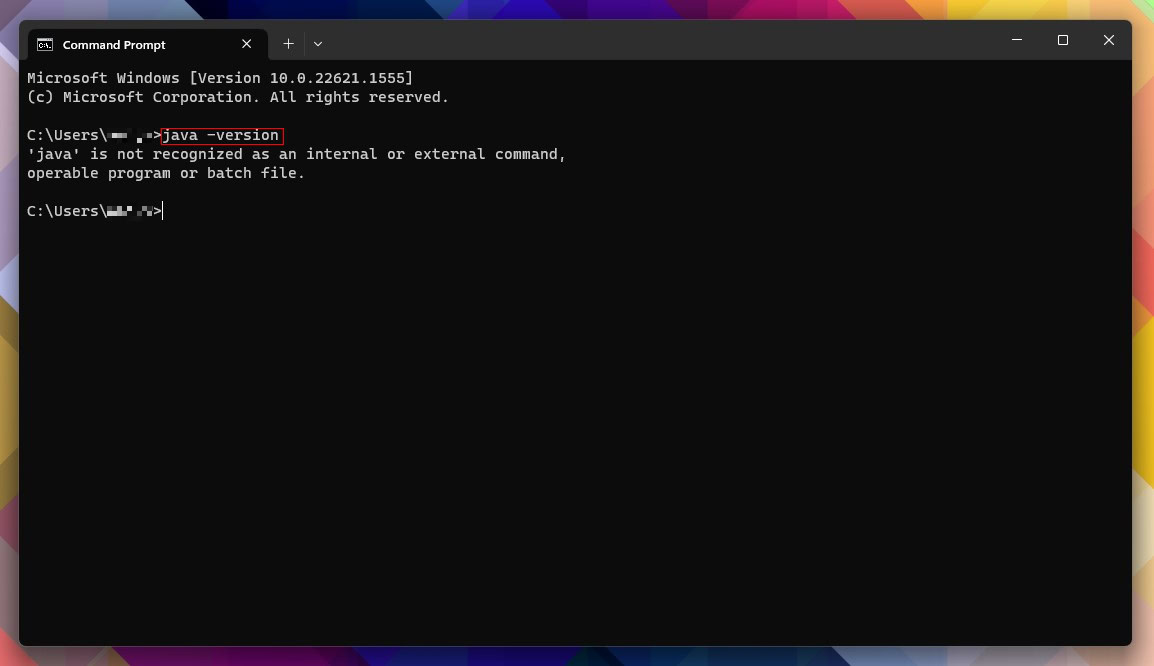Click the Microsoft Windows version line

tap(220, 78)
